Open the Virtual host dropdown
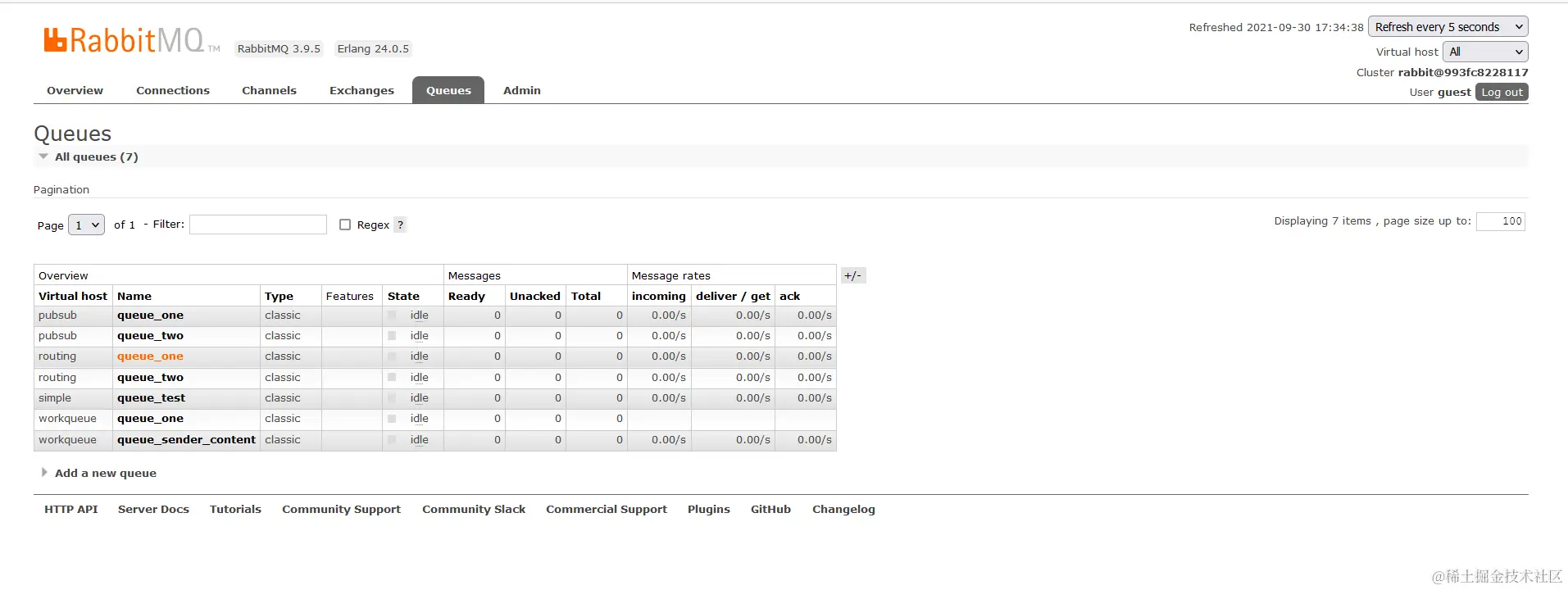The image size is (1568, 590). pos(1485,52)
